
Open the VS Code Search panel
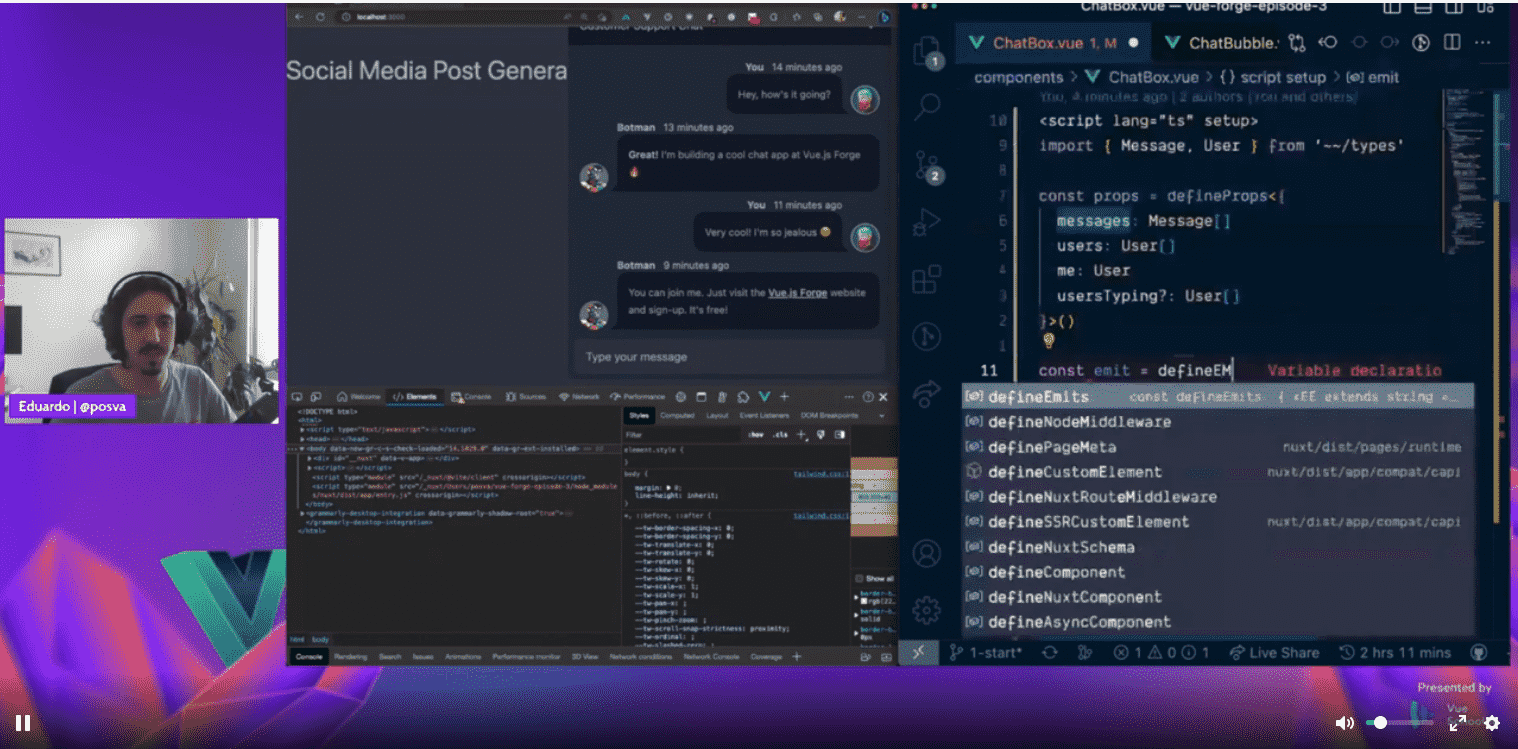tap(928, 106)
